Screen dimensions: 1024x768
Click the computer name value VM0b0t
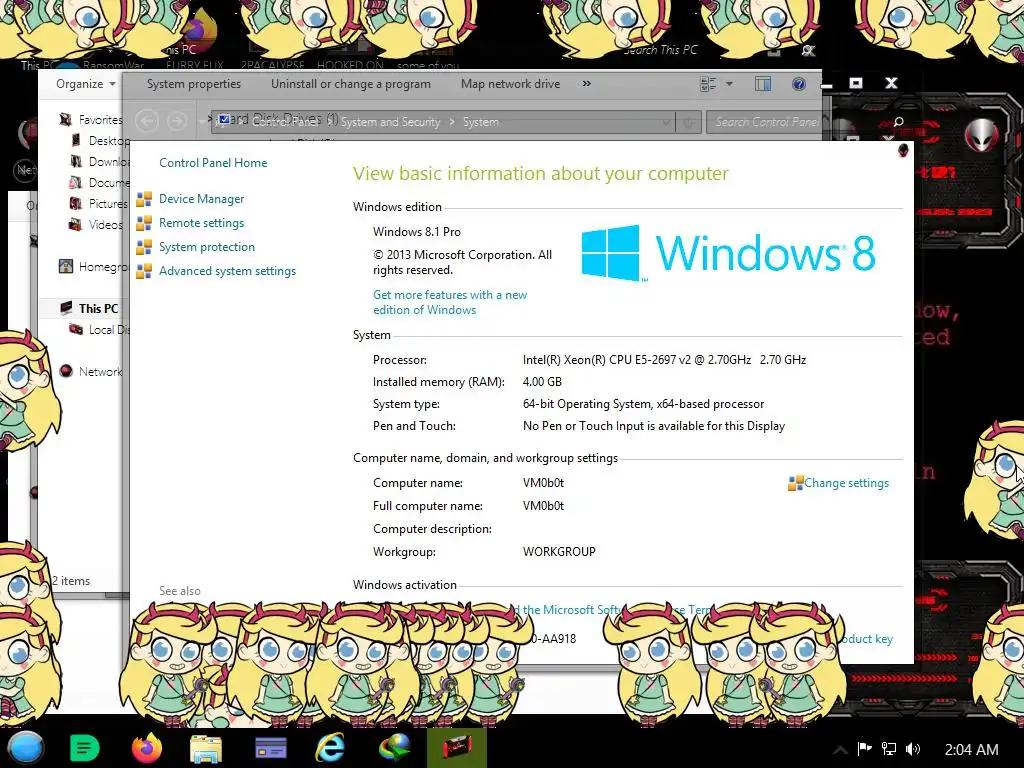pos(543,483)
